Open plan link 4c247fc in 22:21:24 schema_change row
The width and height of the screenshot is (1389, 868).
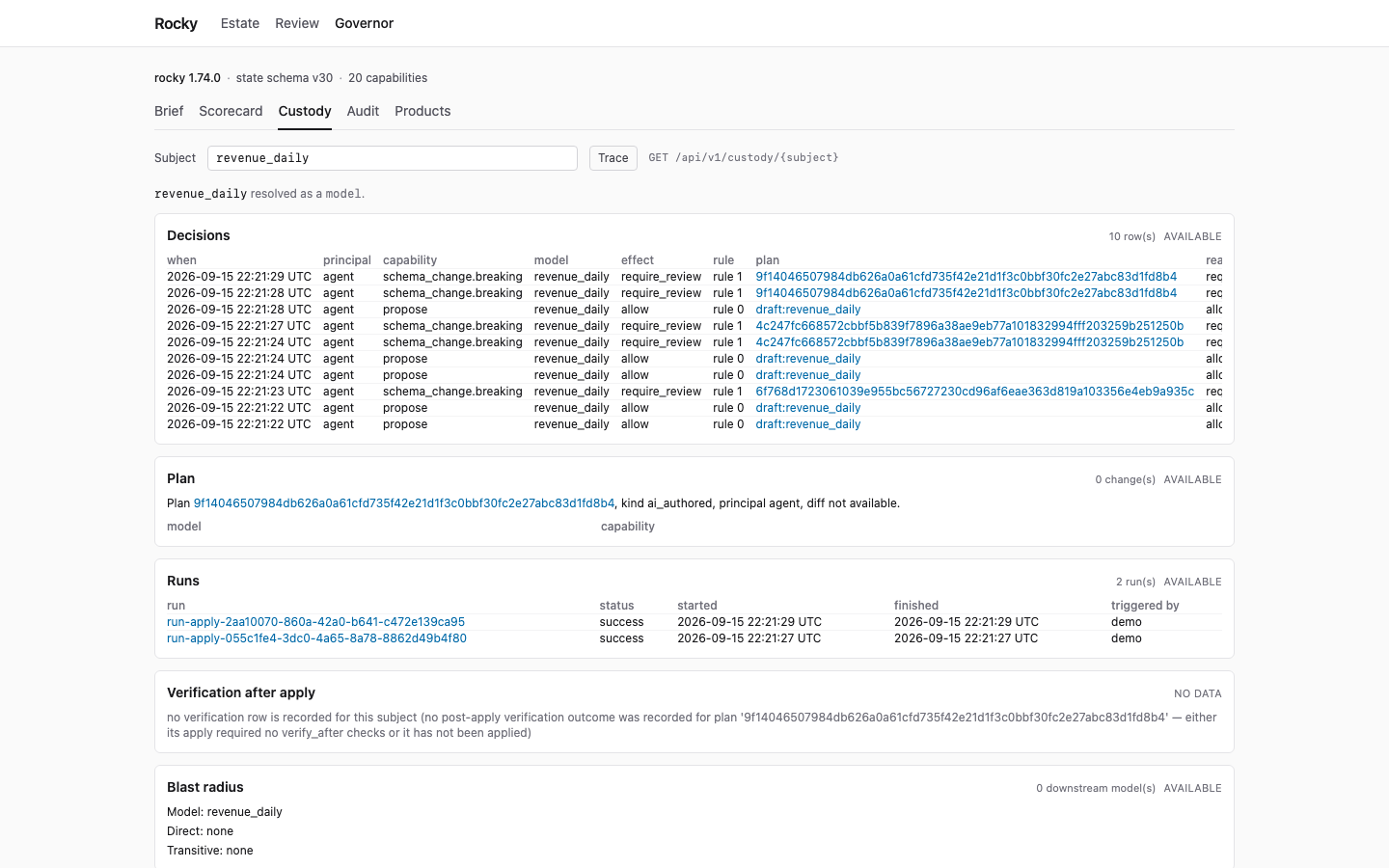(969, 342)
